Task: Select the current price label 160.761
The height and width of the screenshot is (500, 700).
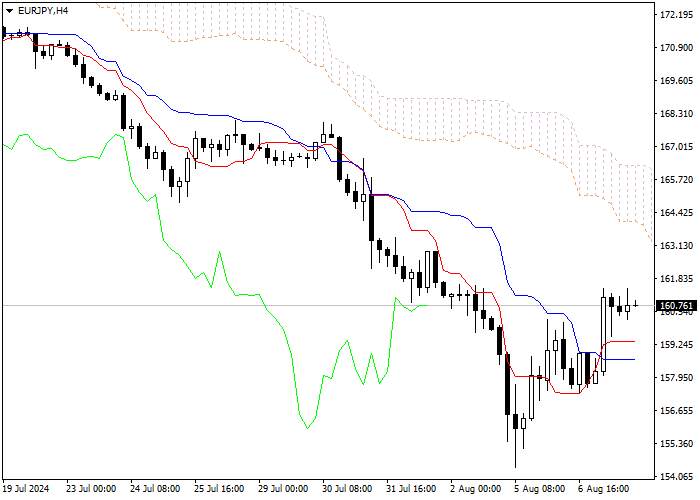Action: click(676, 306)
